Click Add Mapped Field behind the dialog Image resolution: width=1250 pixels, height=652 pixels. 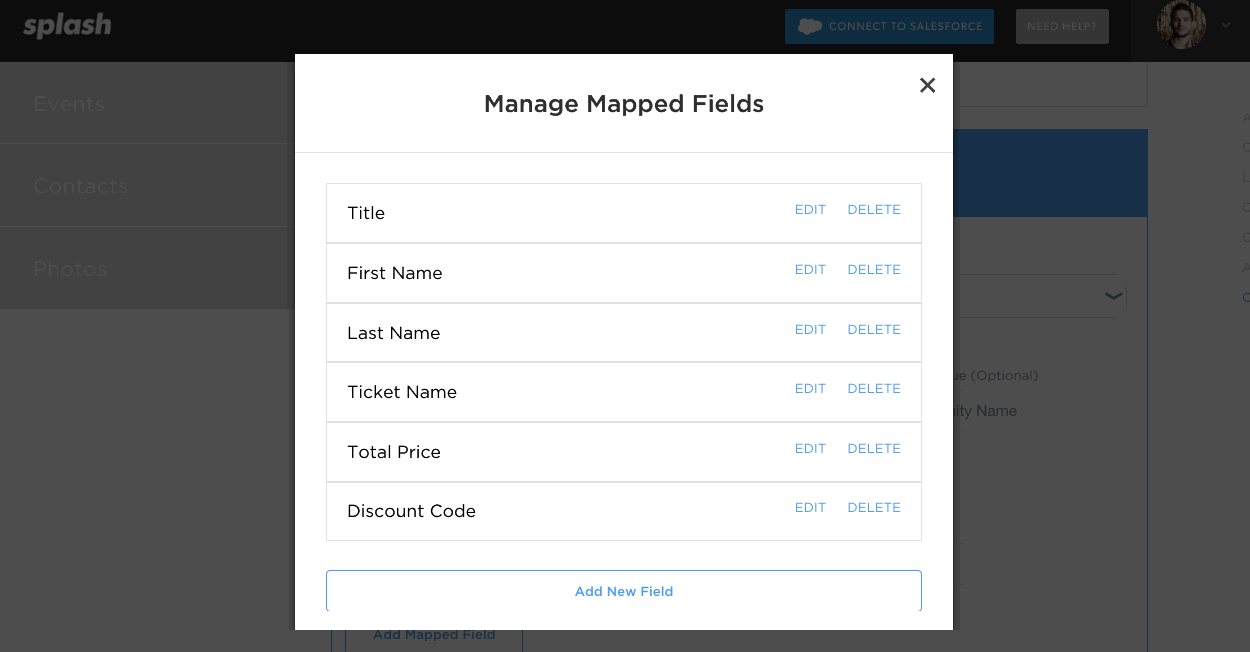point(434,636)
